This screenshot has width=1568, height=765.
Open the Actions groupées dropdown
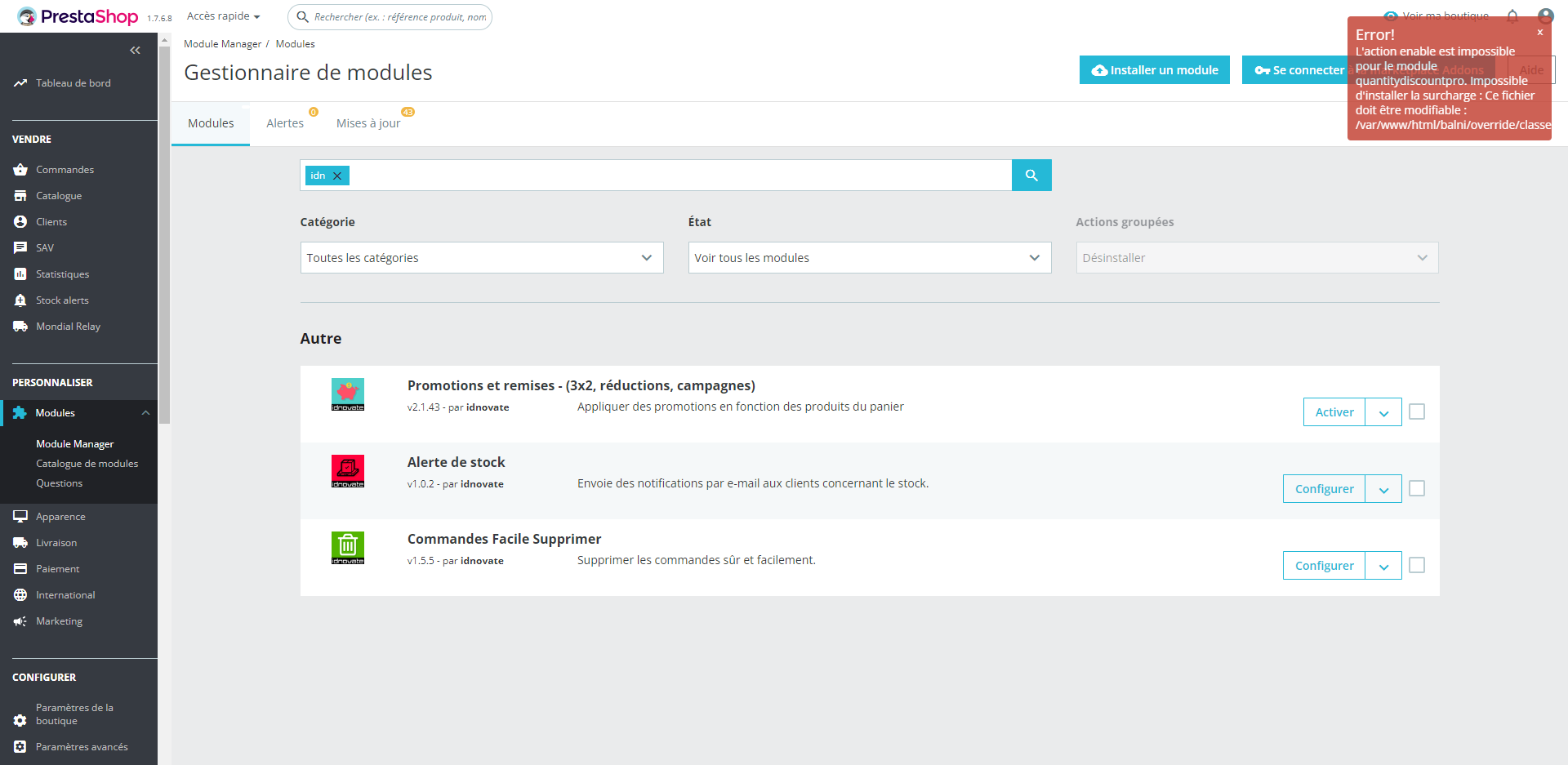1258,258
